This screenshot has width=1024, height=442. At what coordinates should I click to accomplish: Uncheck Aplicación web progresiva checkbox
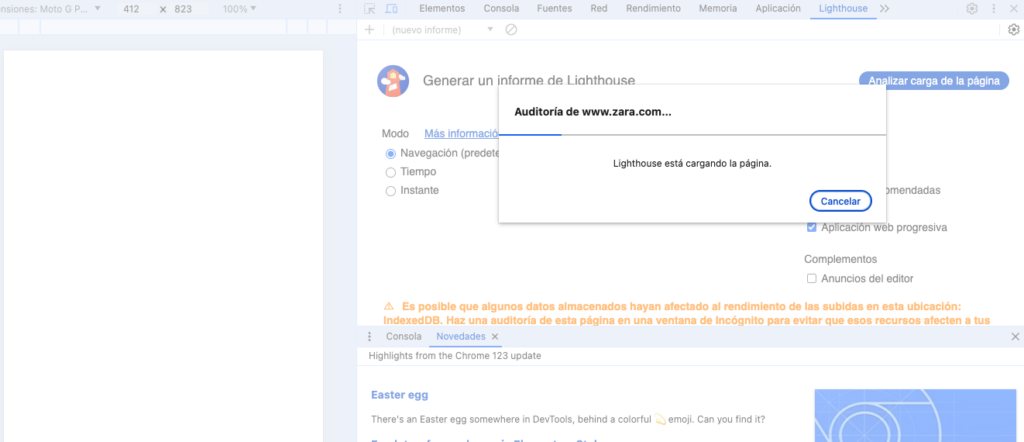pyautogui.click(x=812, y=228)
